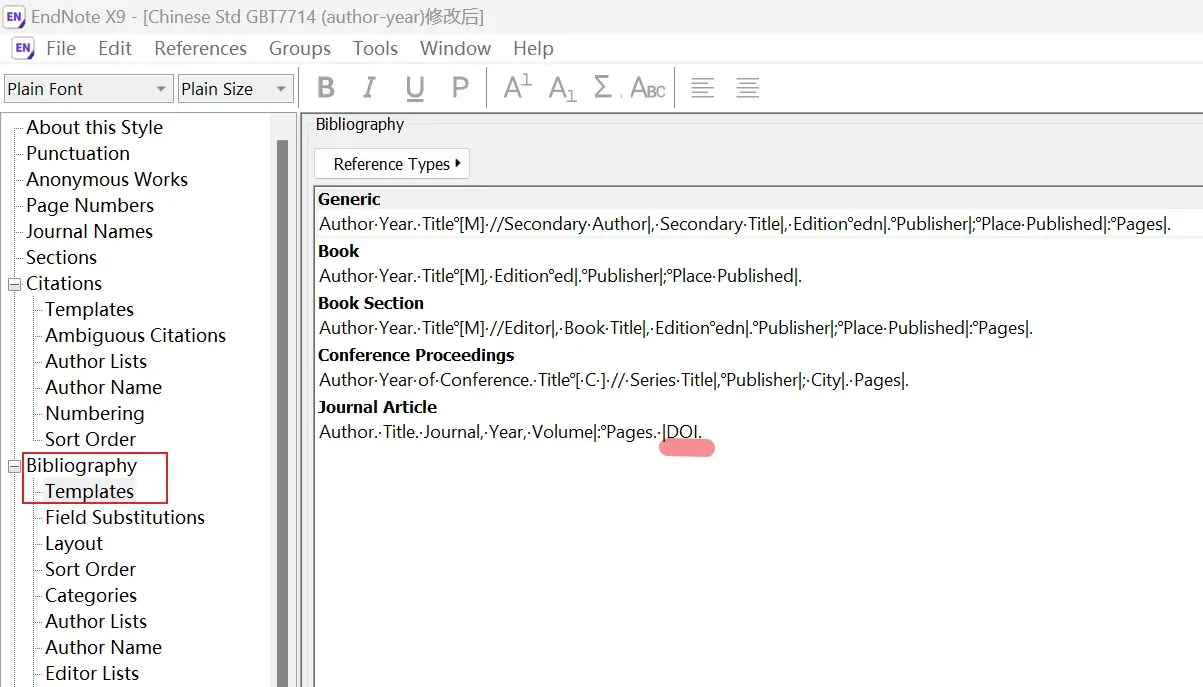This screenshot has height=687, width=1203.
Task: Select Categories in the tree
Action: [x=91, y=595]
